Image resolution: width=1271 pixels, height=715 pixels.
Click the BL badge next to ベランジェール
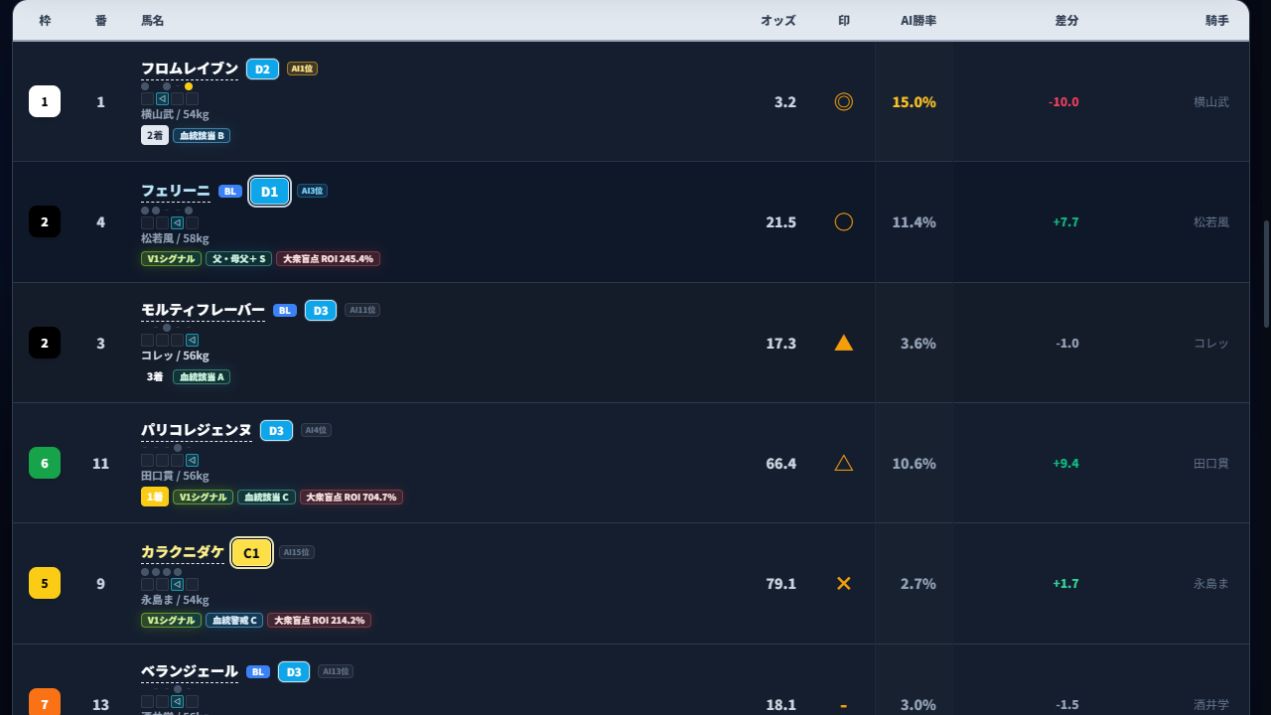(258, 672)
